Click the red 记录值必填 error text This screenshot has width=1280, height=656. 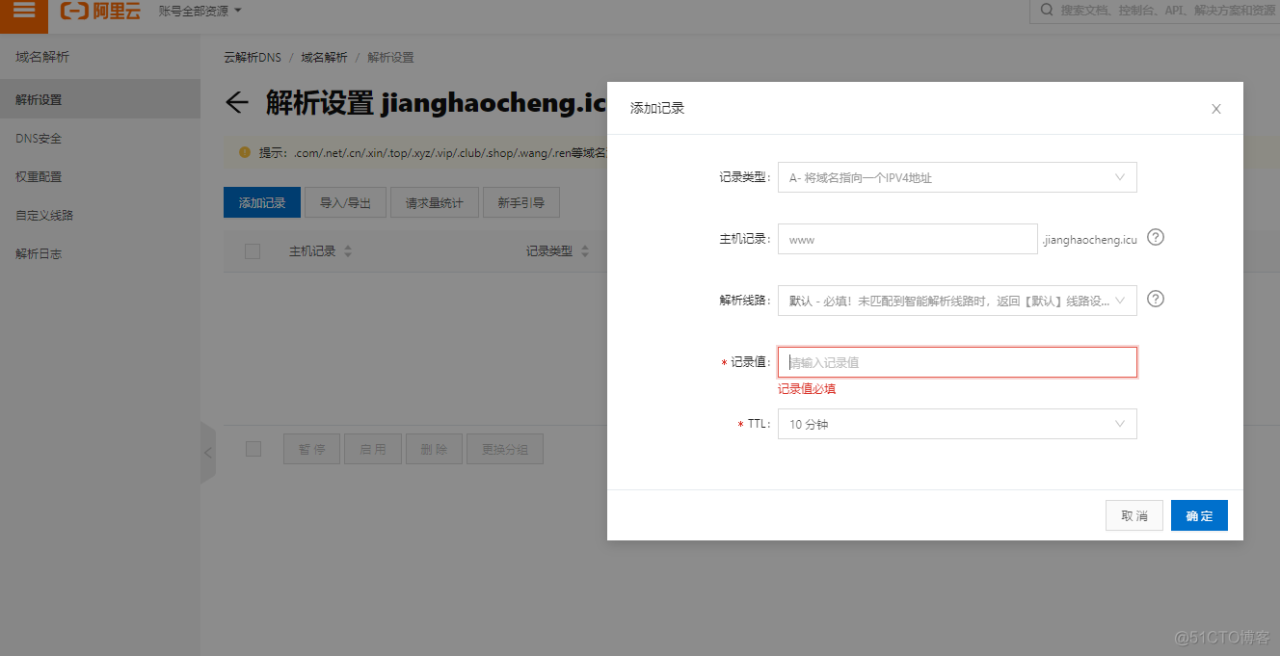[x=807, y=389]
